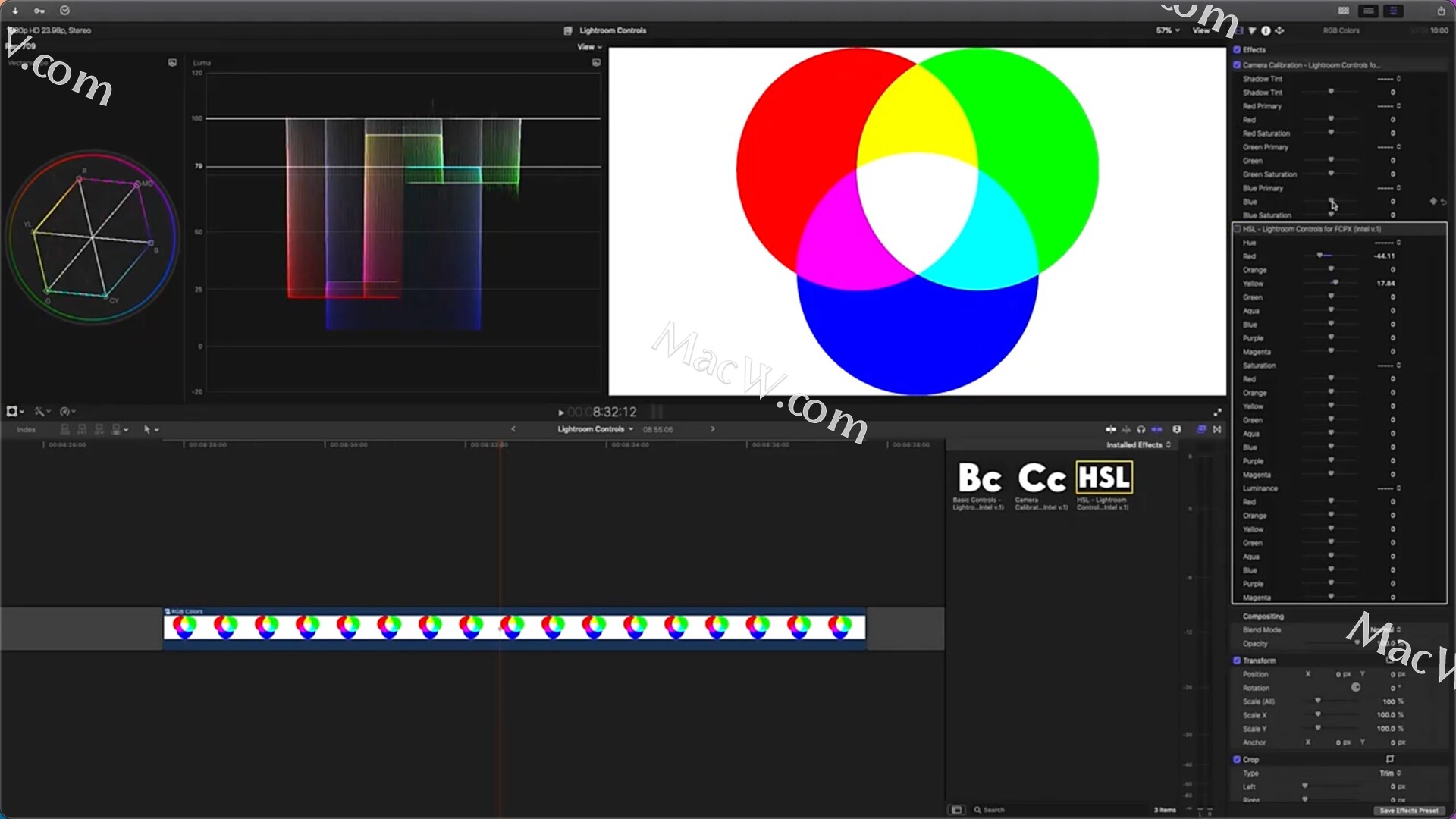
Task: Open the Transitions browser icon
Action: click(1217, 429)
